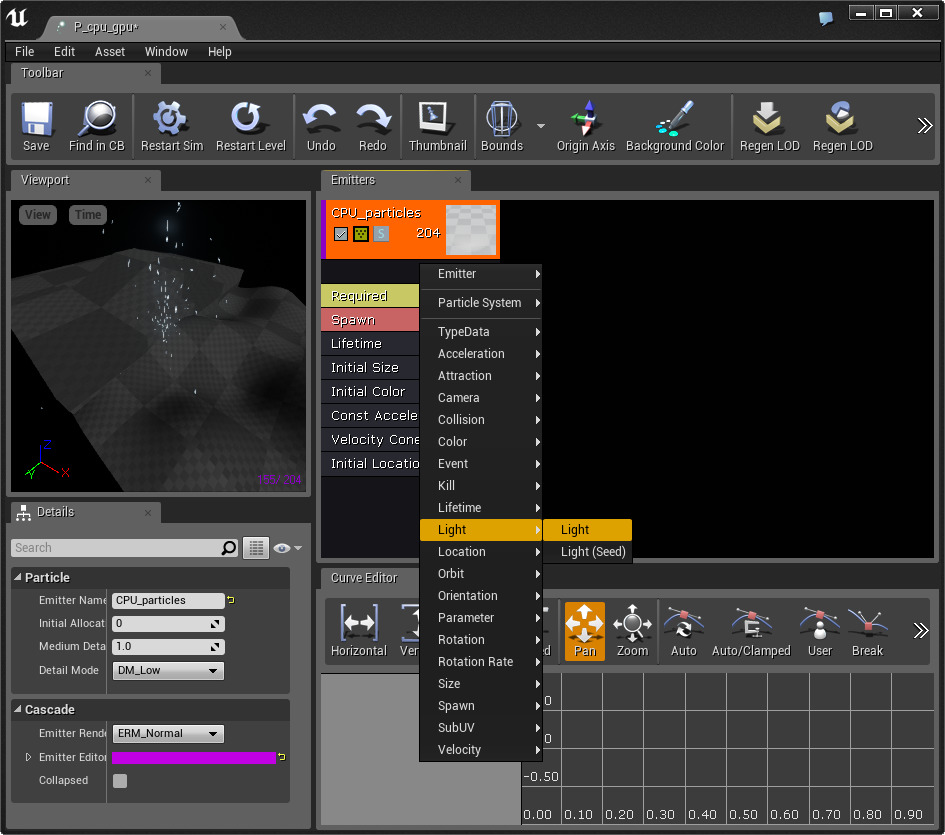Click the magenta Emitter Editor color swatch
Screen dimensions: 945x835
pyautogui.click(x=194, y=758)
